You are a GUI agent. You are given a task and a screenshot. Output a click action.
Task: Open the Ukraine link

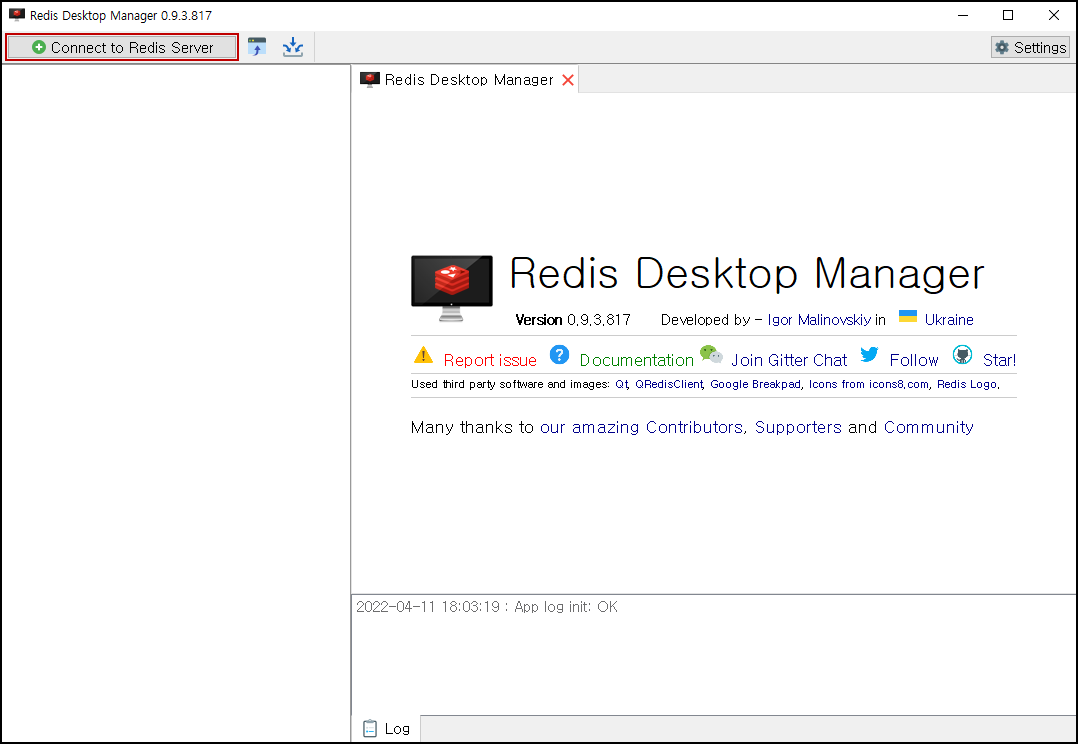pos(949,320)
